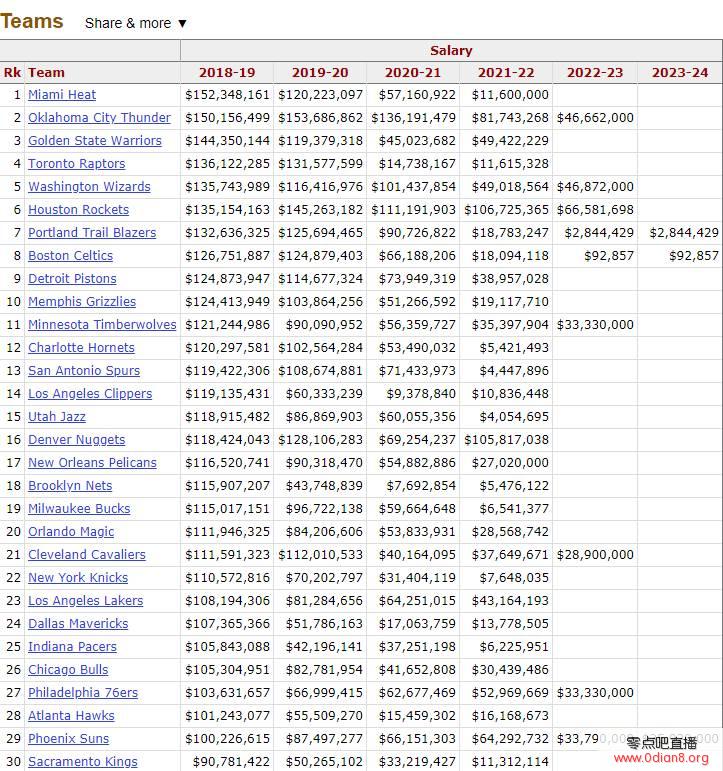
Task: Open the Los Angeles Lakers link
Action: (86, 600)
